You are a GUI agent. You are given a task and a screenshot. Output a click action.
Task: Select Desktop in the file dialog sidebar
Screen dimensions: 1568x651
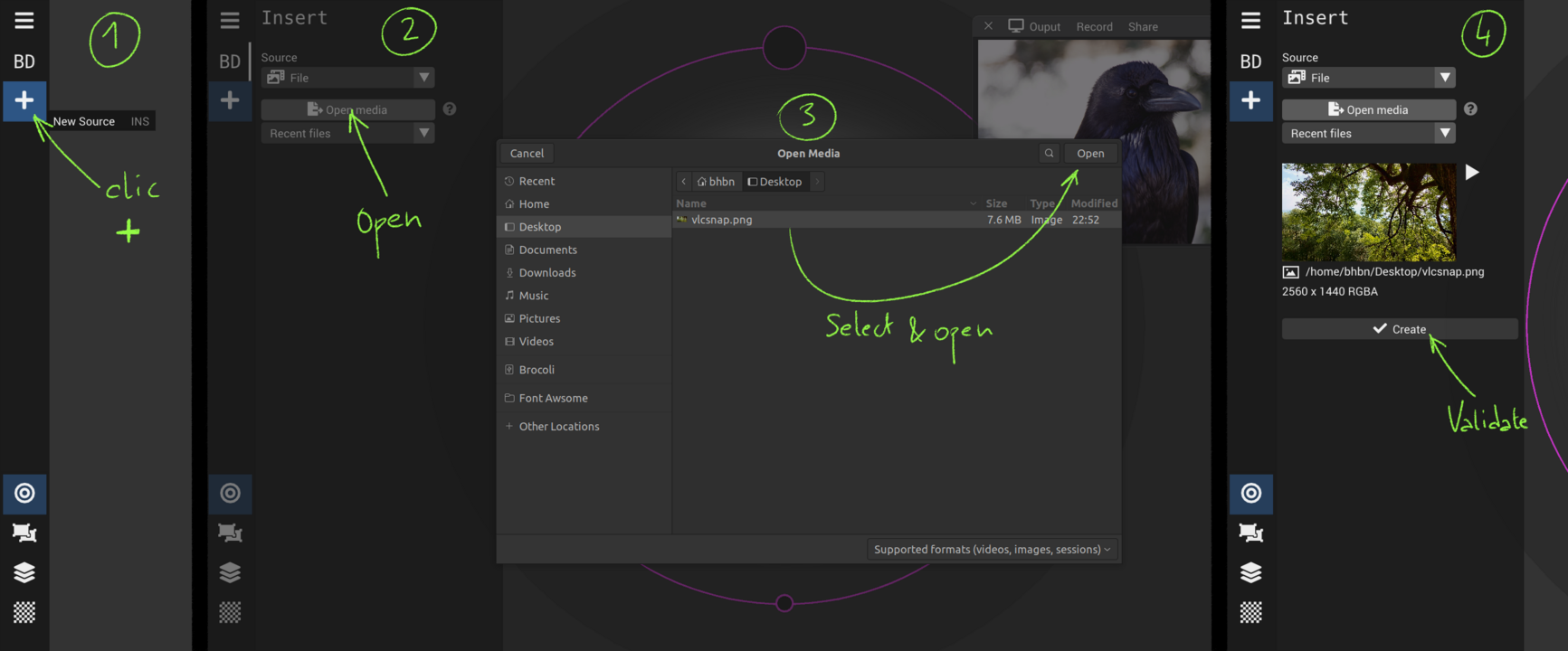(x=584, y=227)
